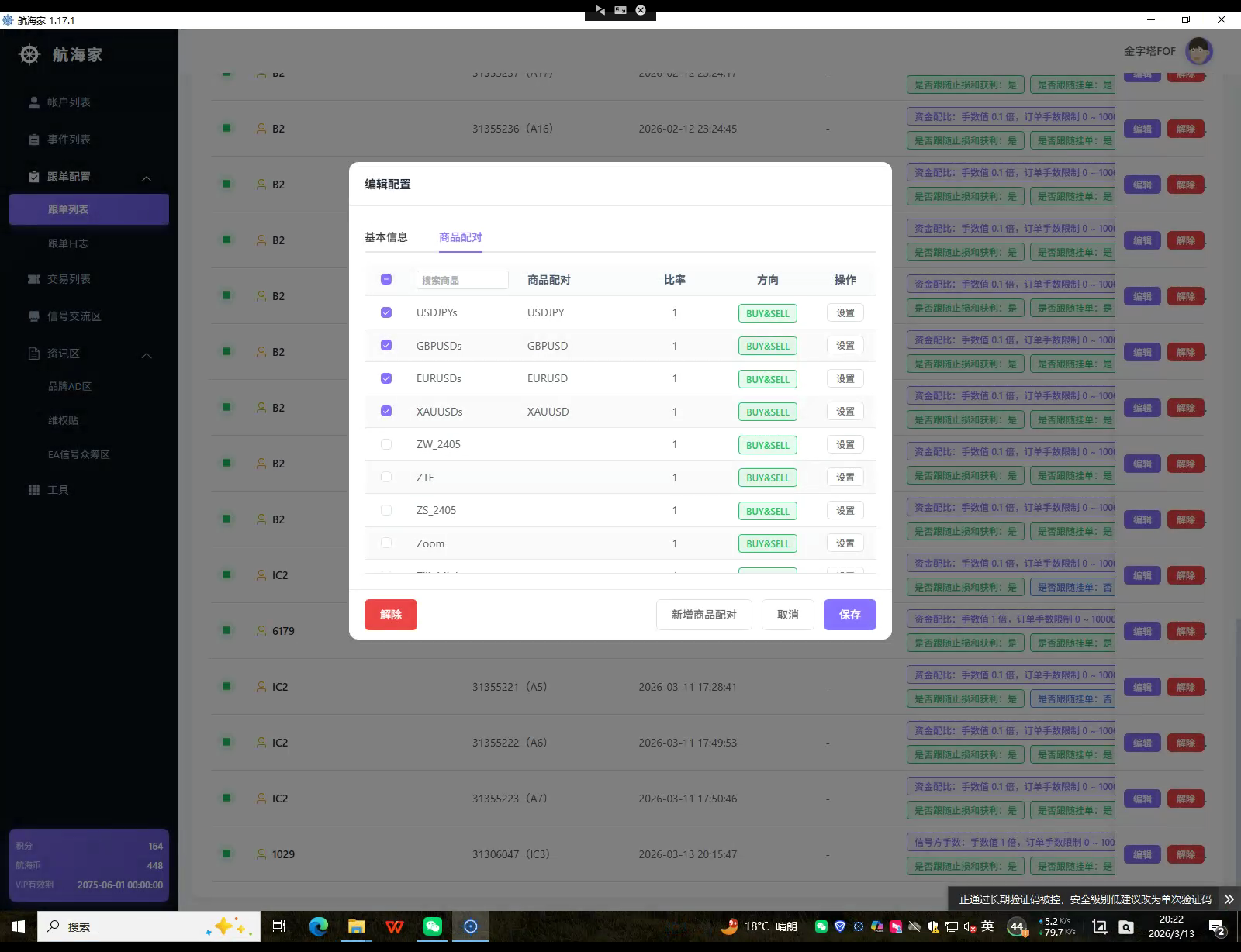Image resolution: width=1241 pixels, height=952 pixels.
Task: Uncheck the USDJPYs checkbox
Action: click(386, 312)
